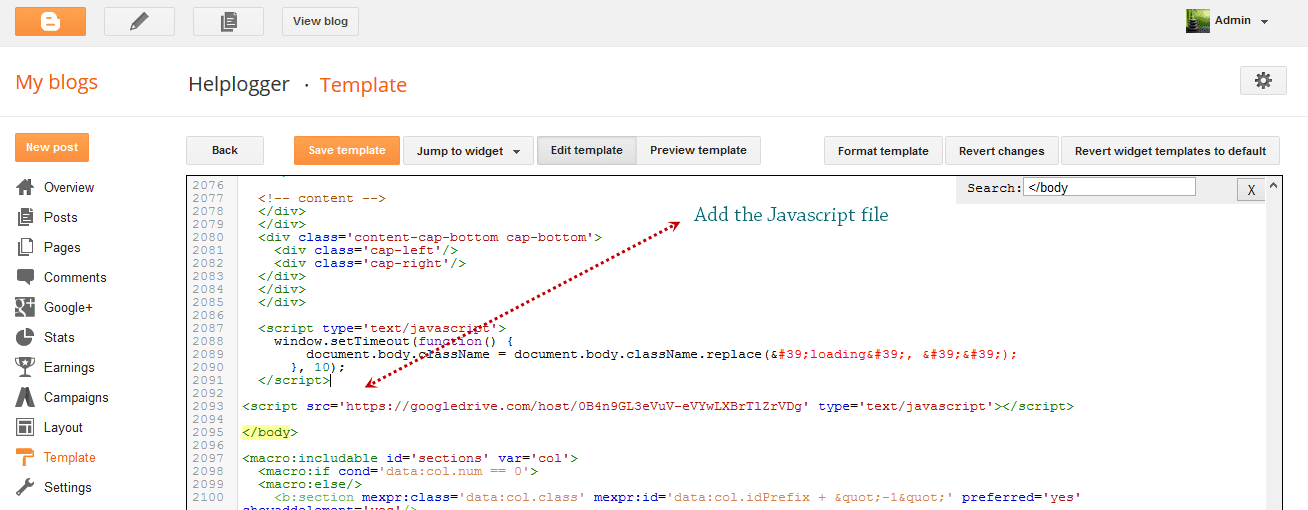Expand the Jump to widget dropdown
Screen dimensions: 1308x510
[x=469, y=151]
